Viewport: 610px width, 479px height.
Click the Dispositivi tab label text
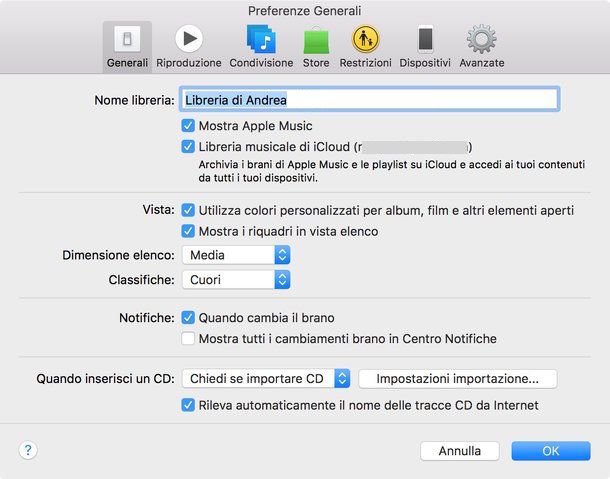[425, 63]
